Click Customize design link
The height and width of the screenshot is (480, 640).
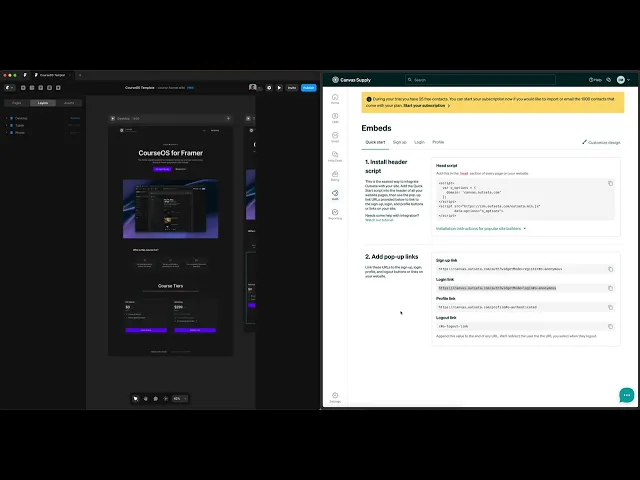click(x=601, y=142)
